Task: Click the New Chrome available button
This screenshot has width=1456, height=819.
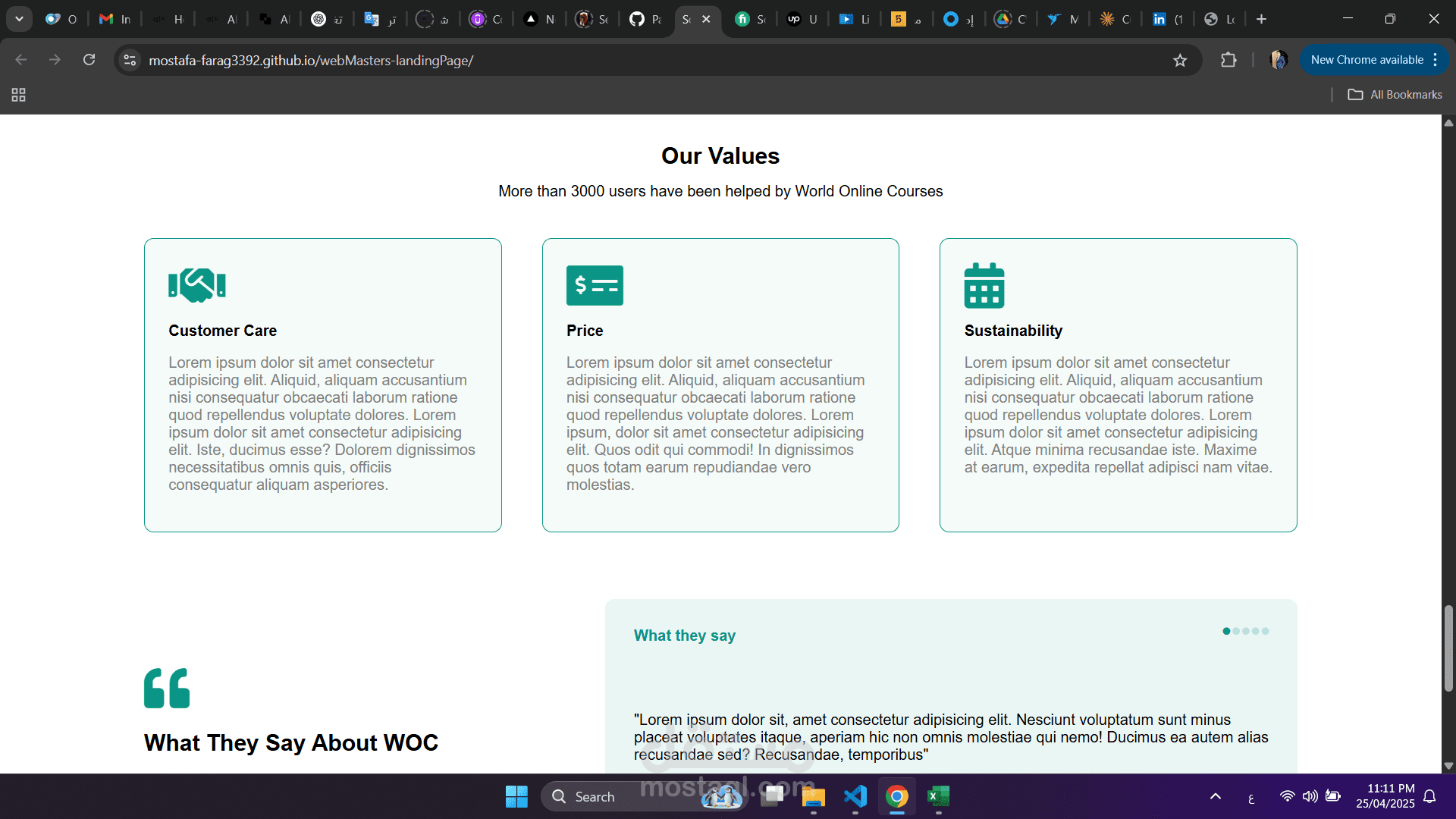Action: click(x=1367, y=60)
